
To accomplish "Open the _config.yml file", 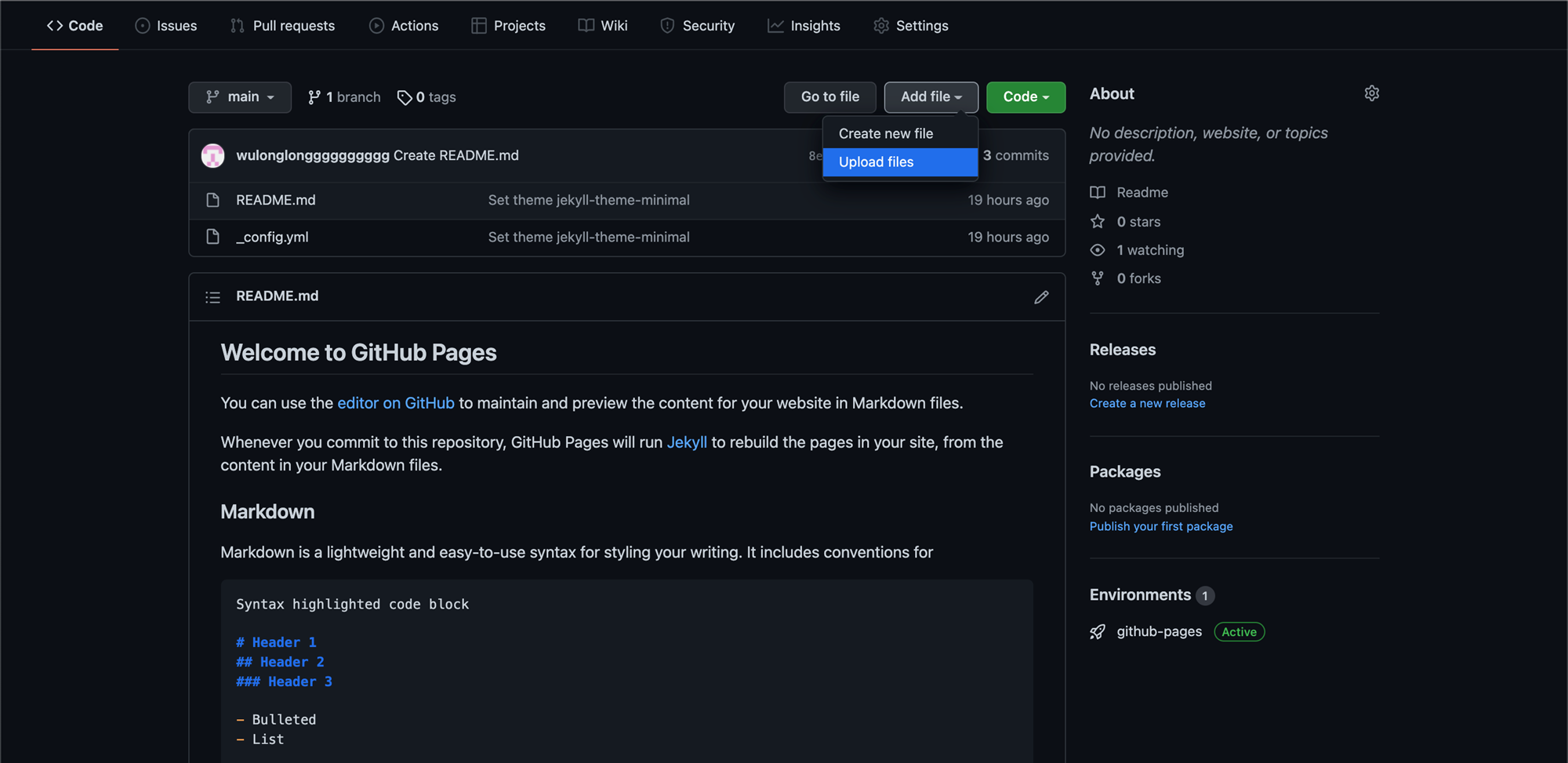I will pyautogui.click(x=272, y=238).
